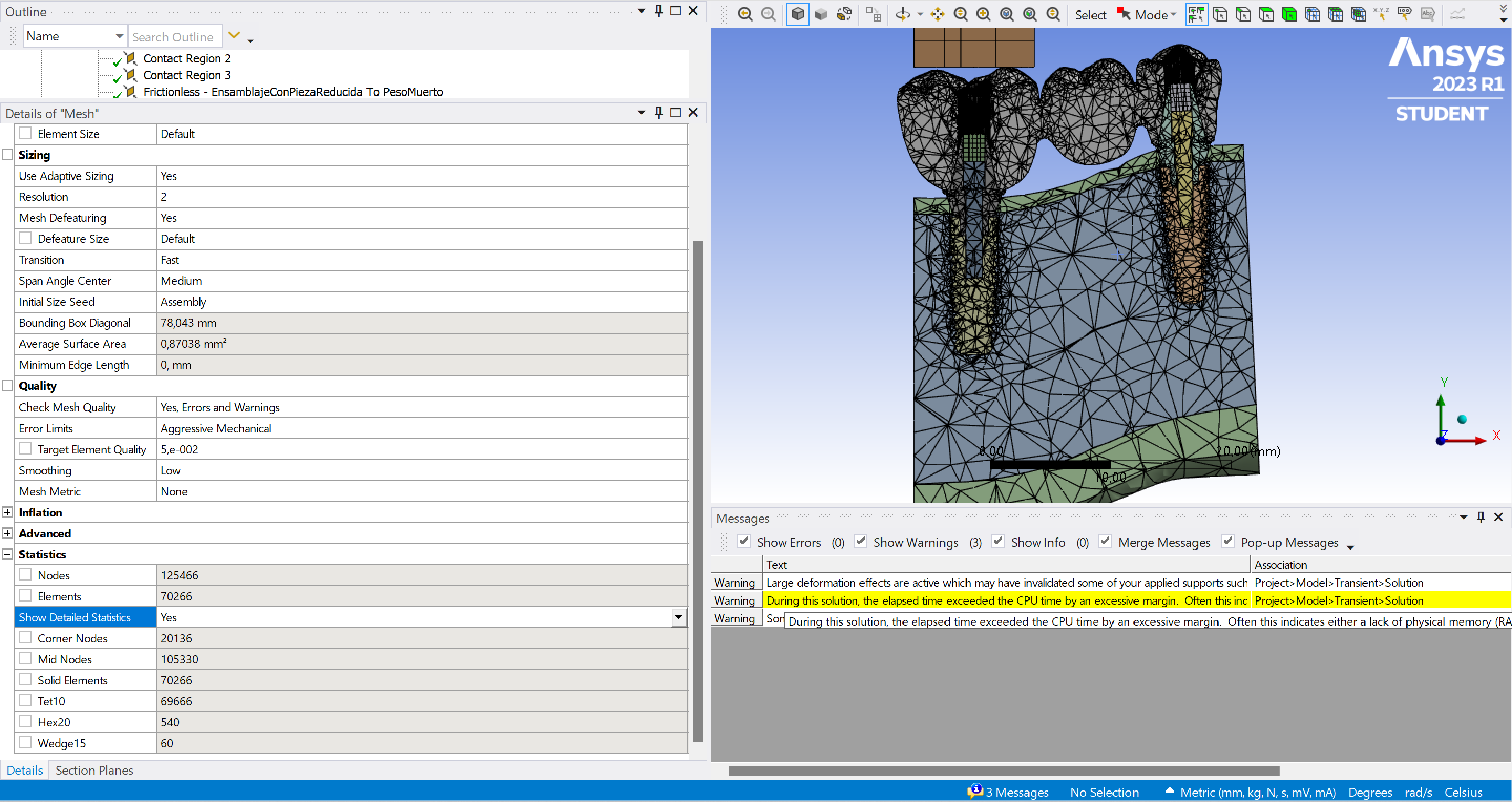Tick the Tet10 statistics checkbox
This screenshot has width=1512, height=802.
(25, 701)
